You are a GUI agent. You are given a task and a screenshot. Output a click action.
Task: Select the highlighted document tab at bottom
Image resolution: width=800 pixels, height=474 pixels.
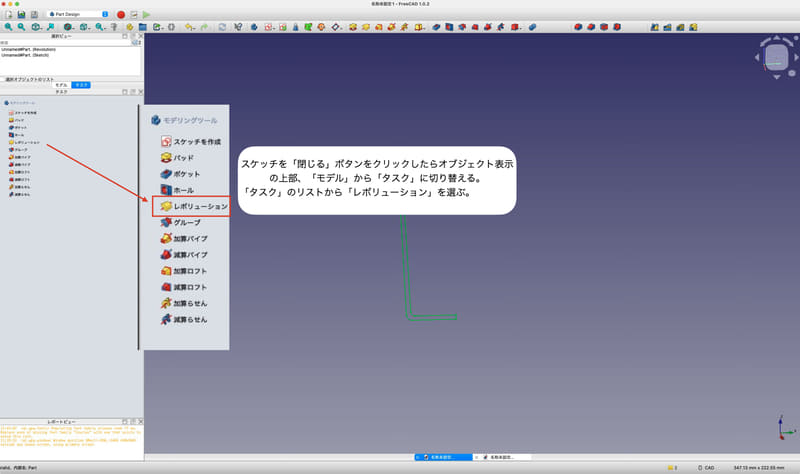[444, 457]
